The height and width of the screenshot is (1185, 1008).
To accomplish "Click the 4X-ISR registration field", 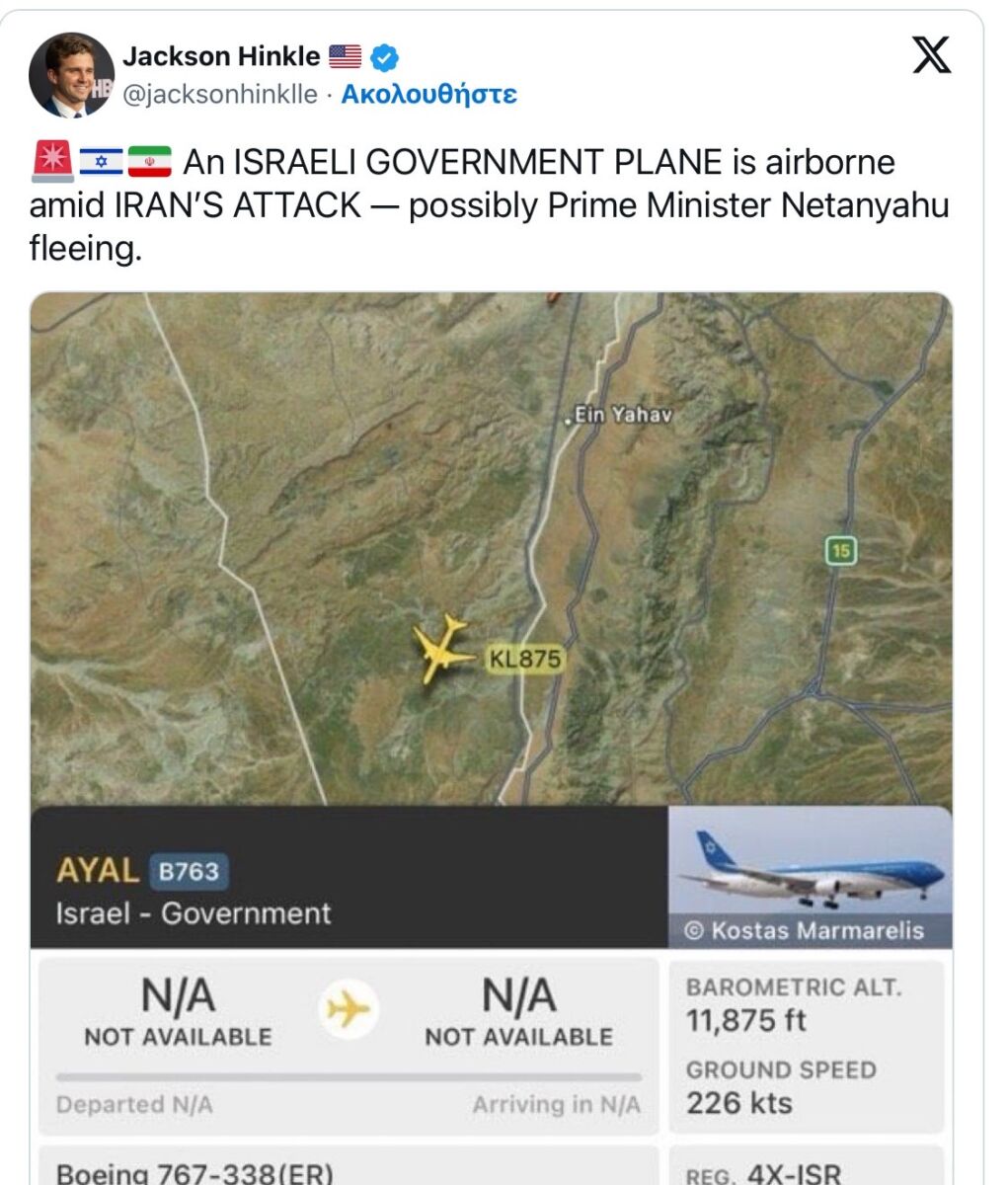I will point(807,1166).
